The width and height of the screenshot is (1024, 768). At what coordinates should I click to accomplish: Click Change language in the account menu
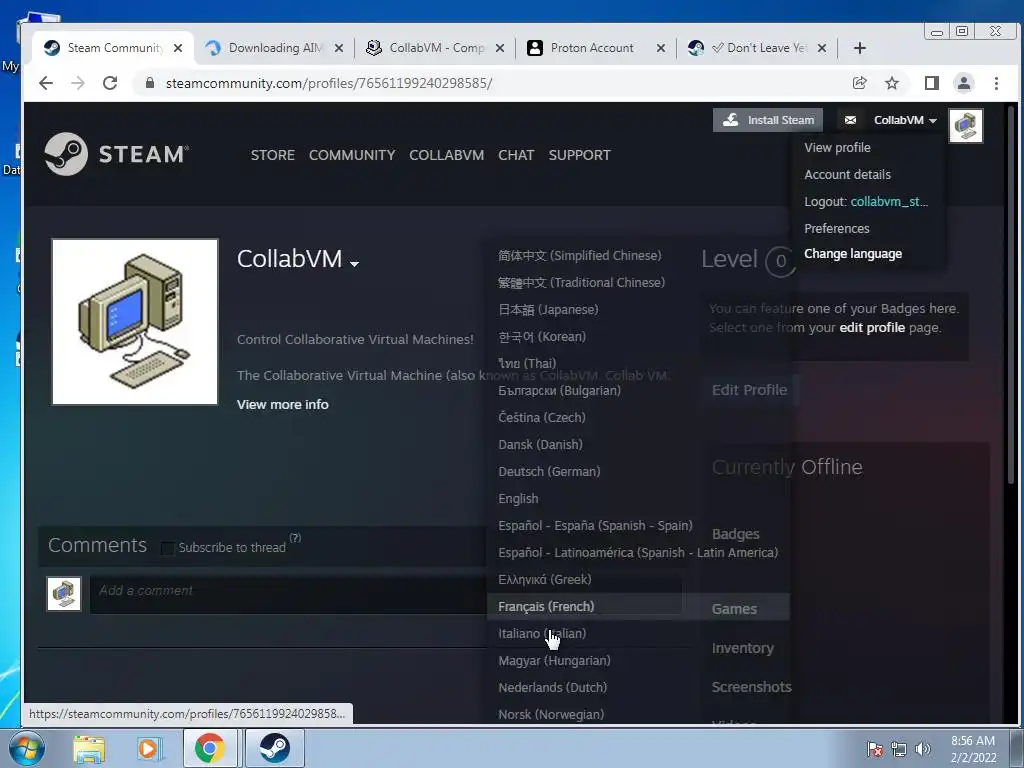853,253
